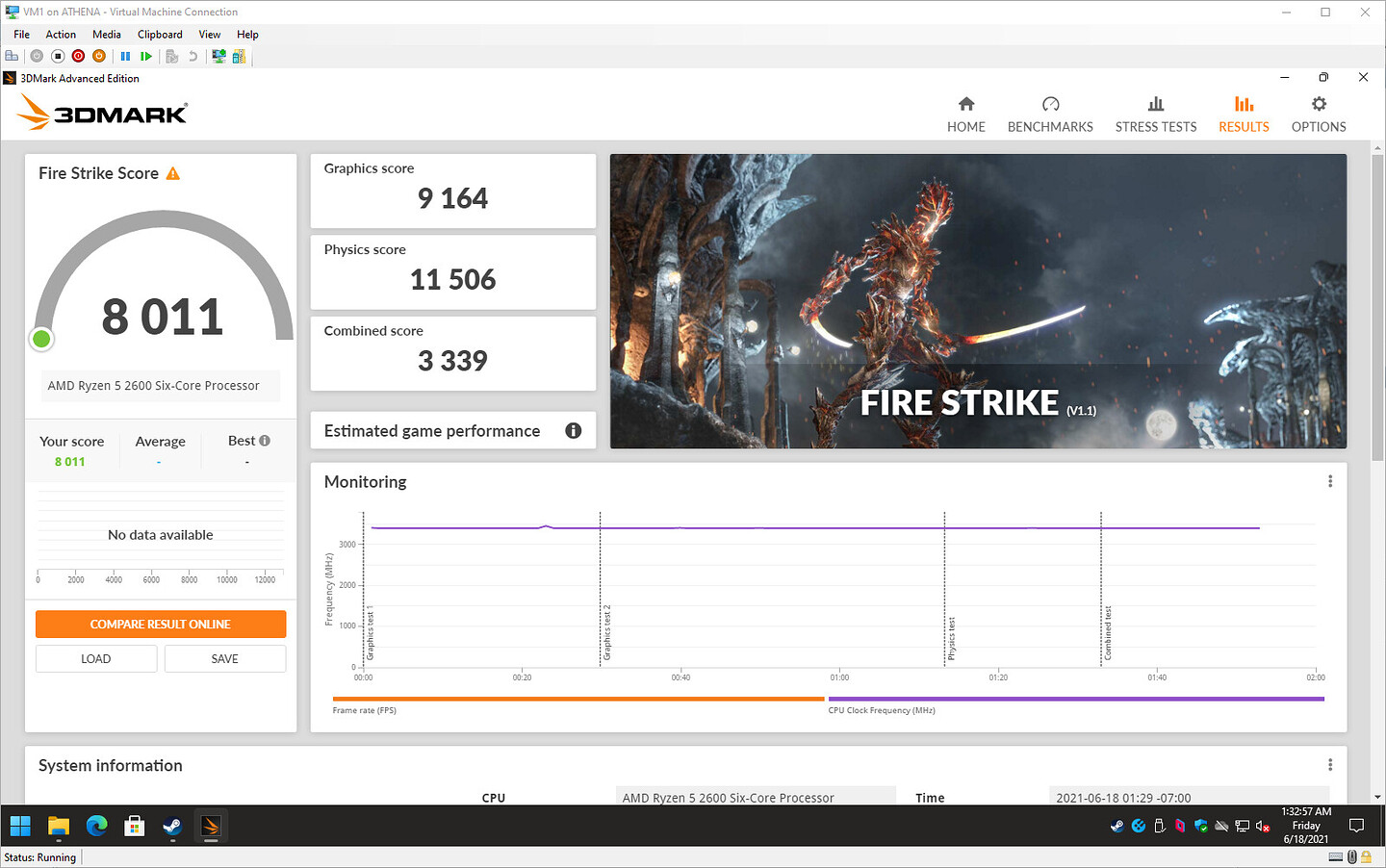
Task: Select the RESULTS tab
Action: point(1244,115)
